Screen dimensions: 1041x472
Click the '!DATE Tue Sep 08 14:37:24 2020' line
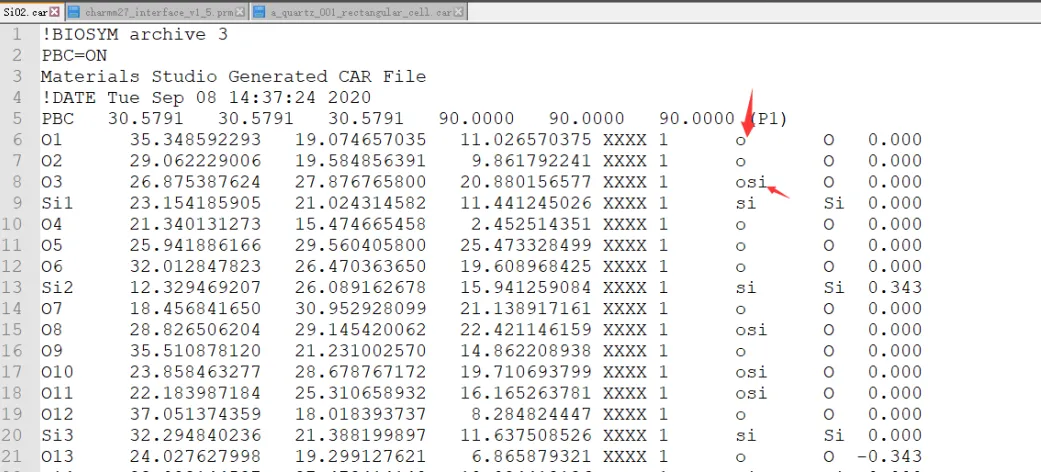[206, 98]
